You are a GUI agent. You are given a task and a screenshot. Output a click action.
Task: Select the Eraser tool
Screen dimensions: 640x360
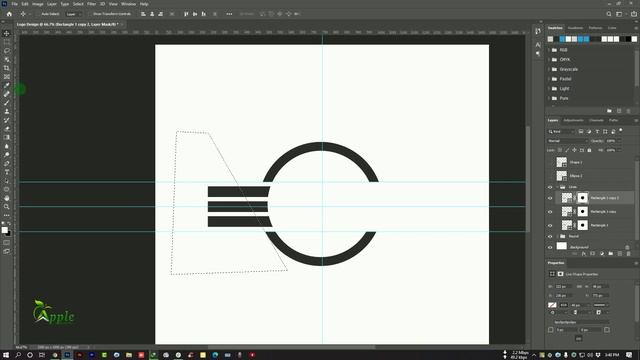coord(7,129)
